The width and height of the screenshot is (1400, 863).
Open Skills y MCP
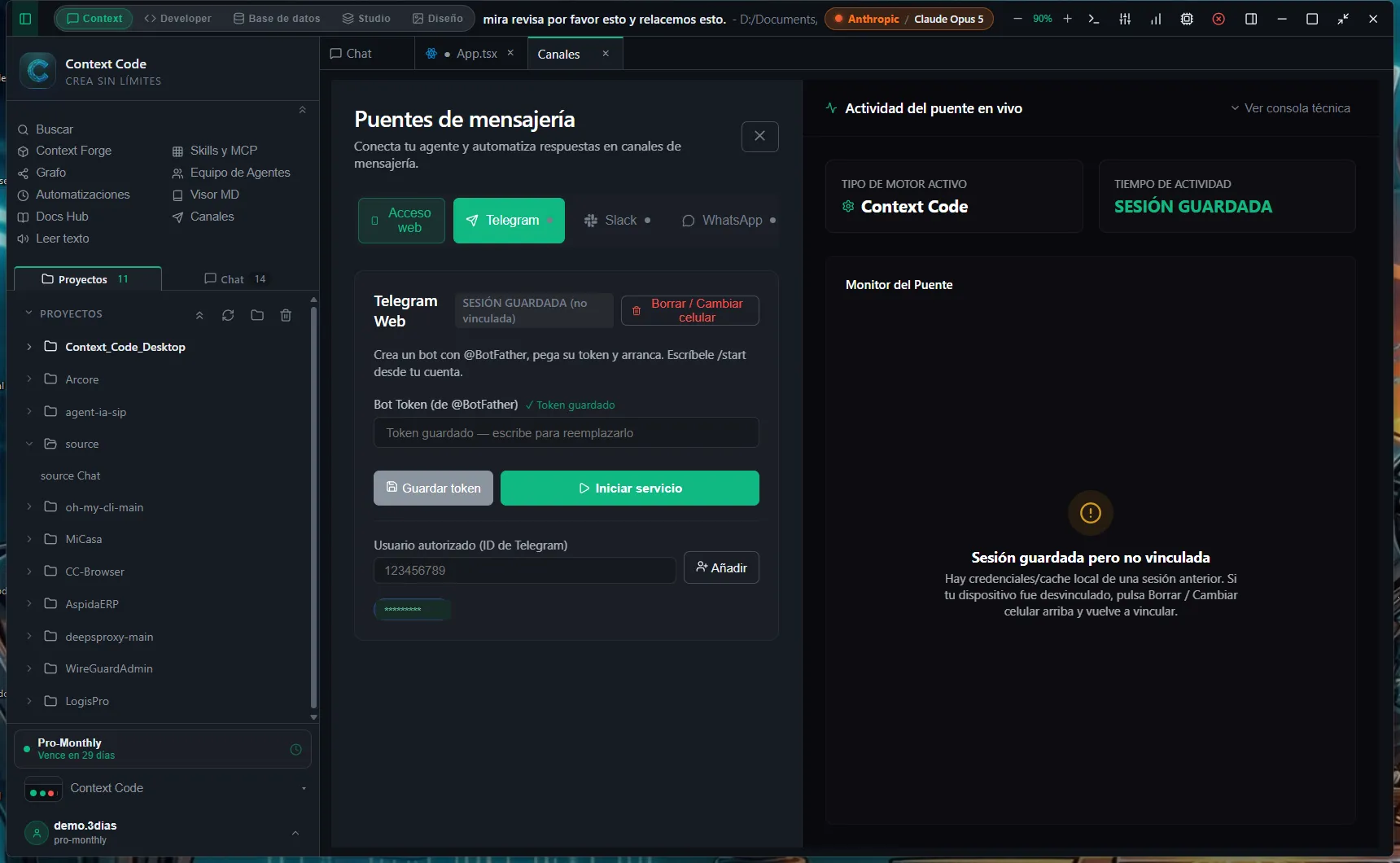pos(215,151)
